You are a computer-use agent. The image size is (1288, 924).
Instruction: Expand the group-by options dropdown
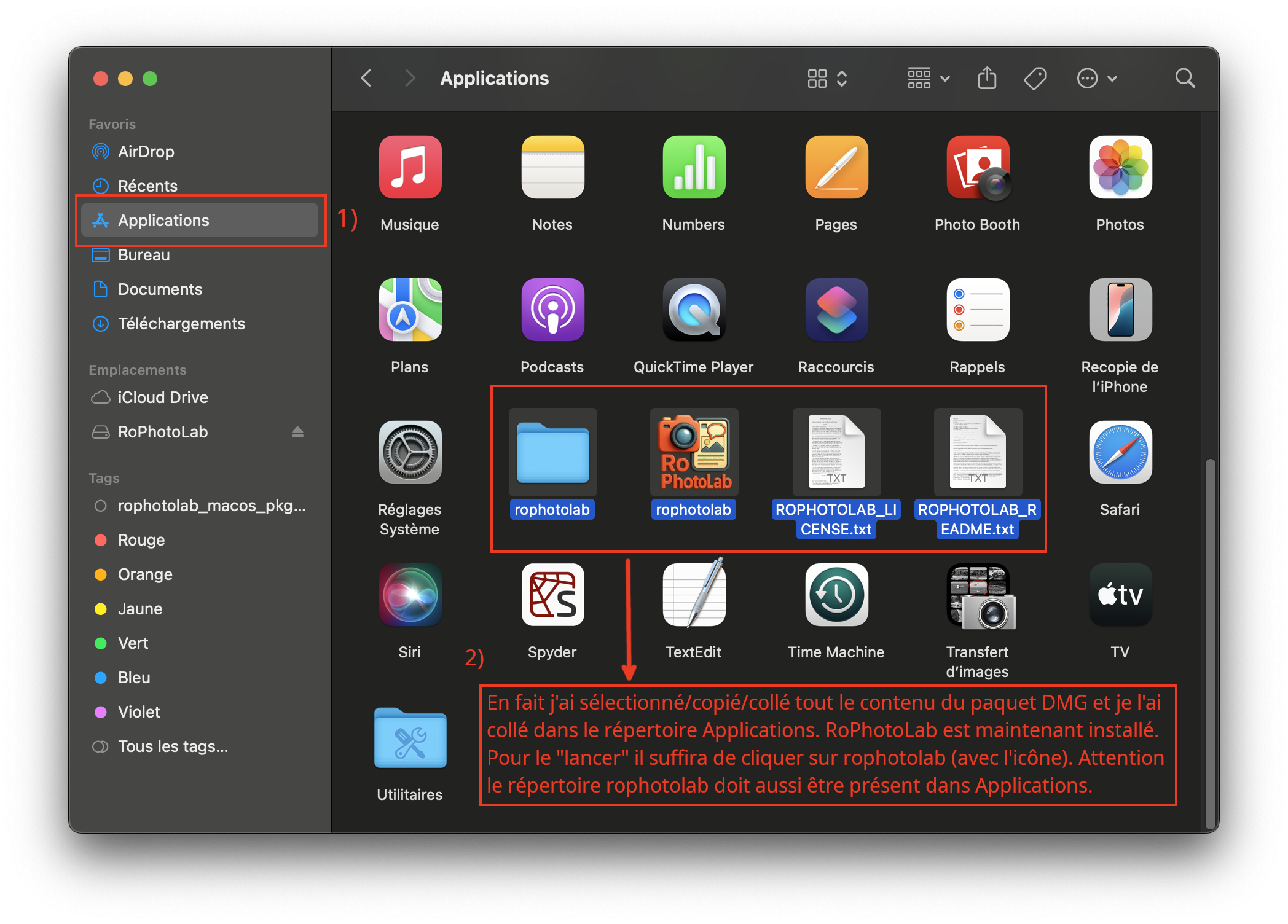929,79
